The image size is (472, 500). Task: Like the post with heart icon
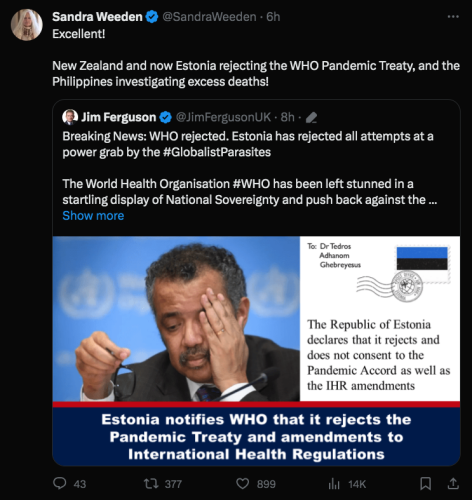(243, 484)
